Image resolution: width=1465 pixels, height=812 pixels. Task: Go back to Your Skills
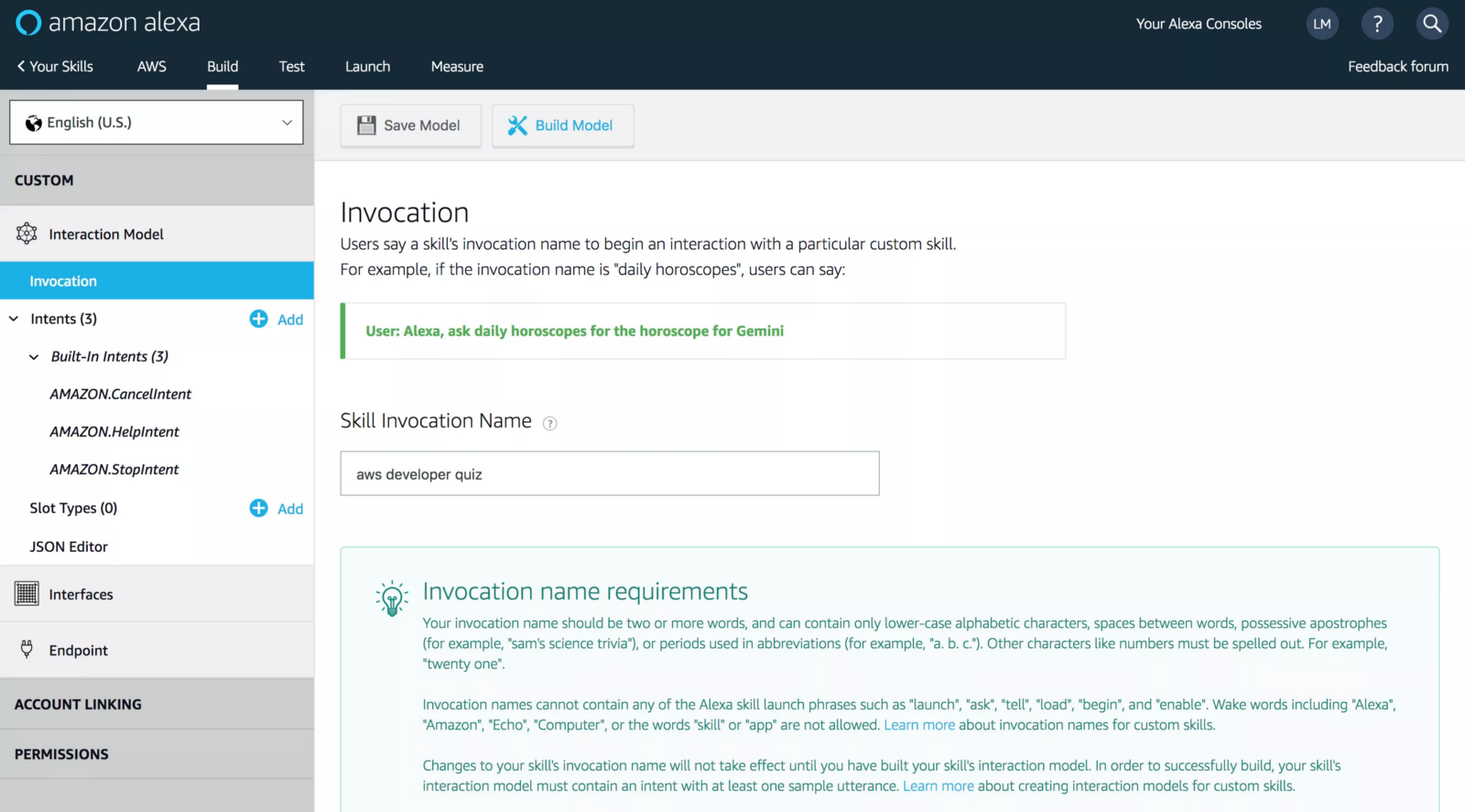[x=55, y=67]
